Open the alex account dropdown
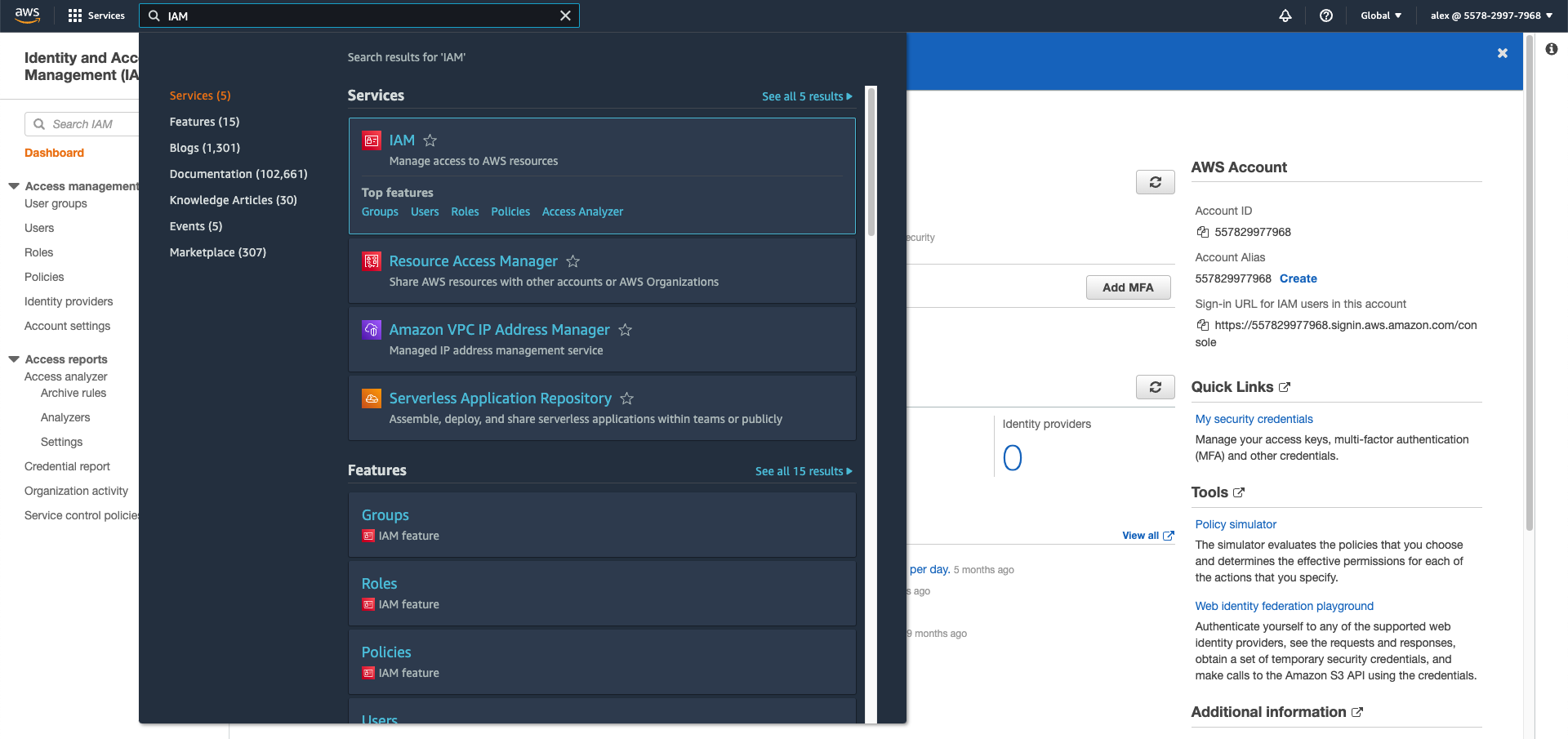The height and width of the screenshot is (739, 1568). (x=1491, y=16)
